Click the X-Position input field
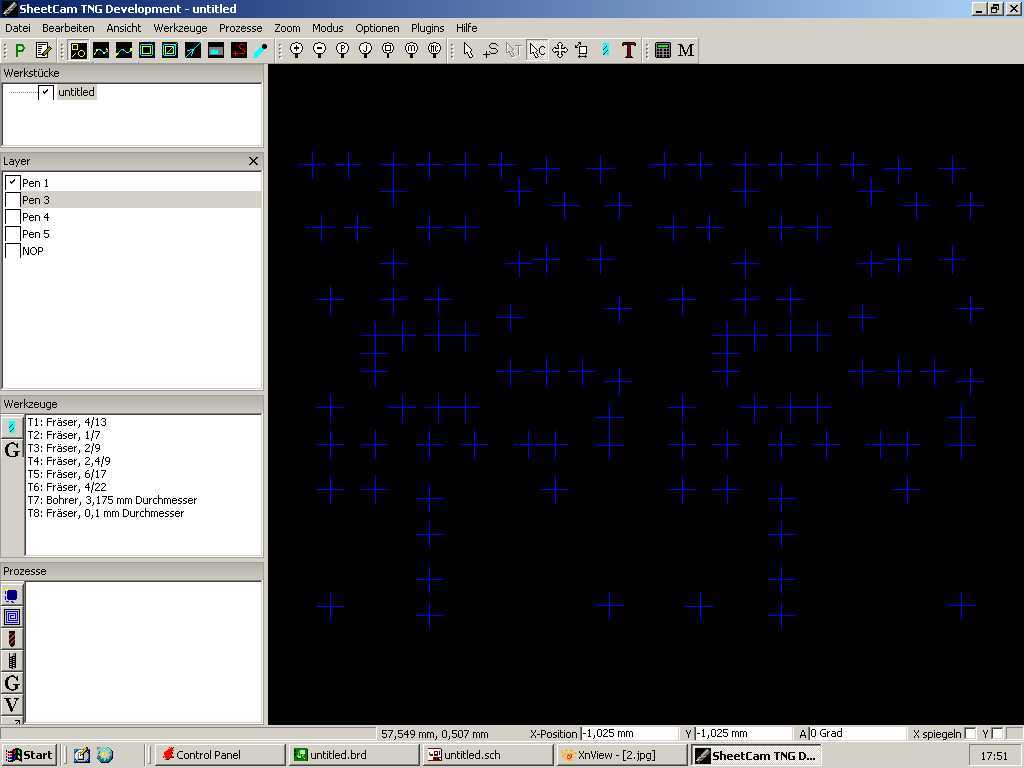The image size is (1024, 768). 630,734
